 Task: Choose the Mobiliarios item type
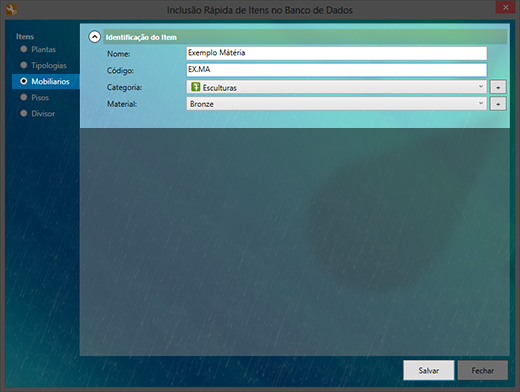pyautogui.click(x=46, y=81)
